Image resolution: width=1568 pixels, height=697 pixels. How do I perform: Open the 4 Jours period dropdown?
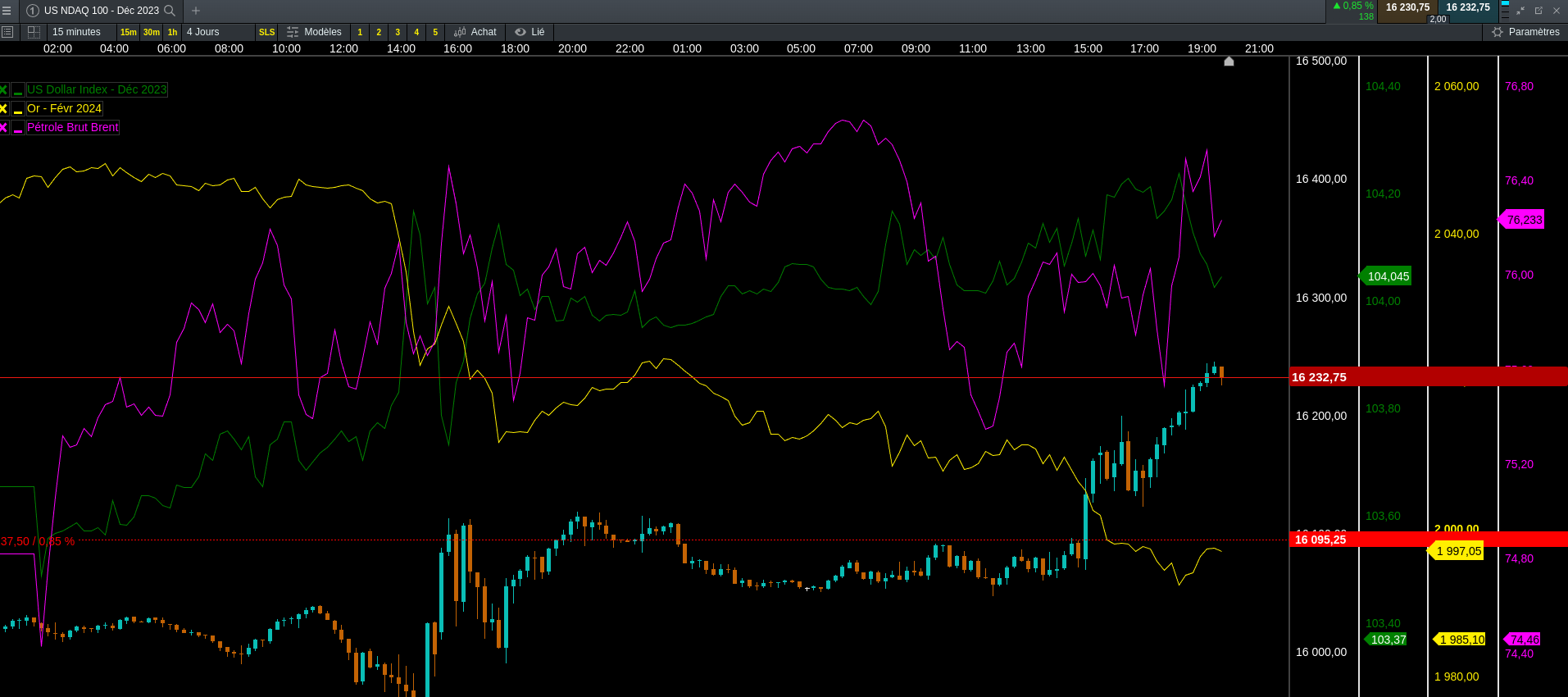coord(218,32)
